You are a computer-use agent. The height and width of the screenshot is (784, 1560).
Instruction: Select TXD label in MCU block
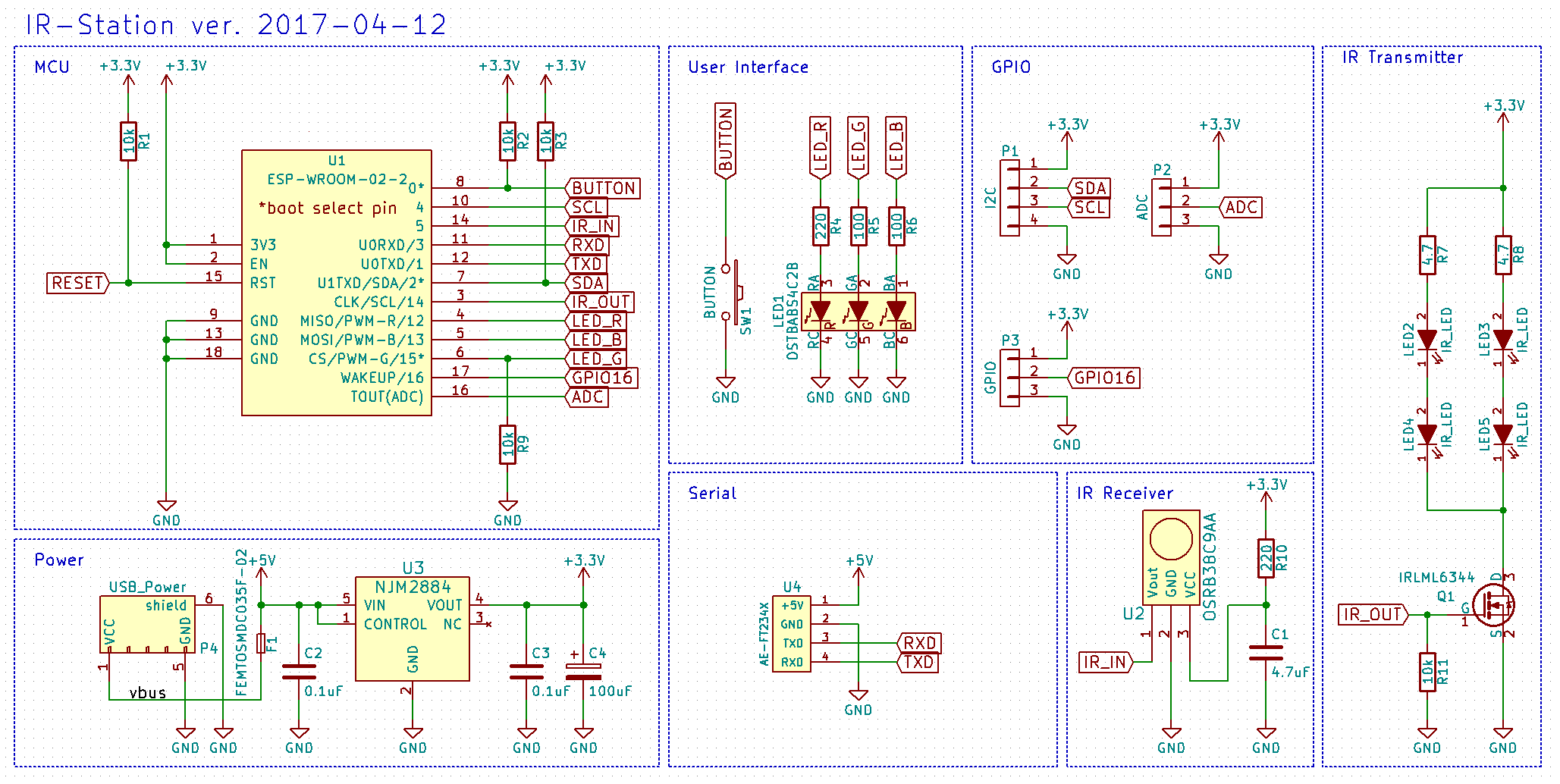tap(587, 264)
